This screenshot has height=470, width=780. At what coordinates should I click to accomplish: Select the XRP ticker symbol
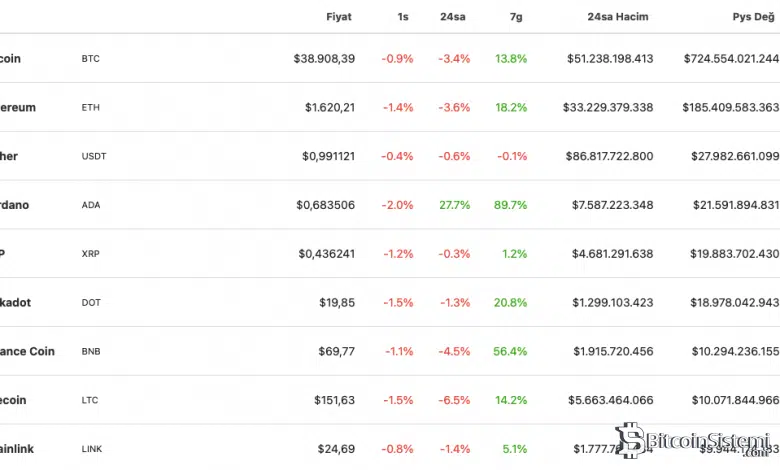[91, 254]
